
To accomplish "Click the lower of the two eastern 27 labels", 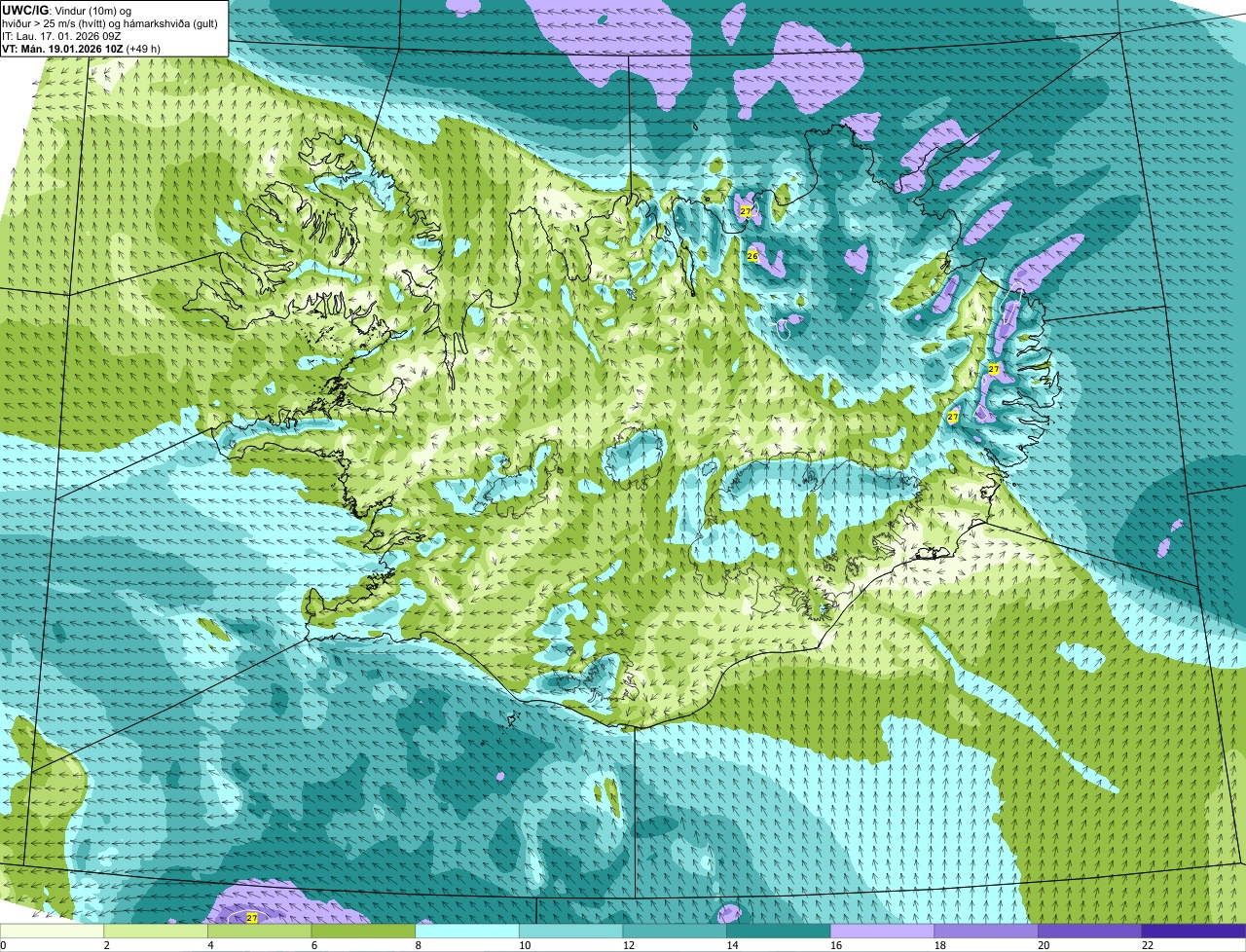I will point(953,417).
